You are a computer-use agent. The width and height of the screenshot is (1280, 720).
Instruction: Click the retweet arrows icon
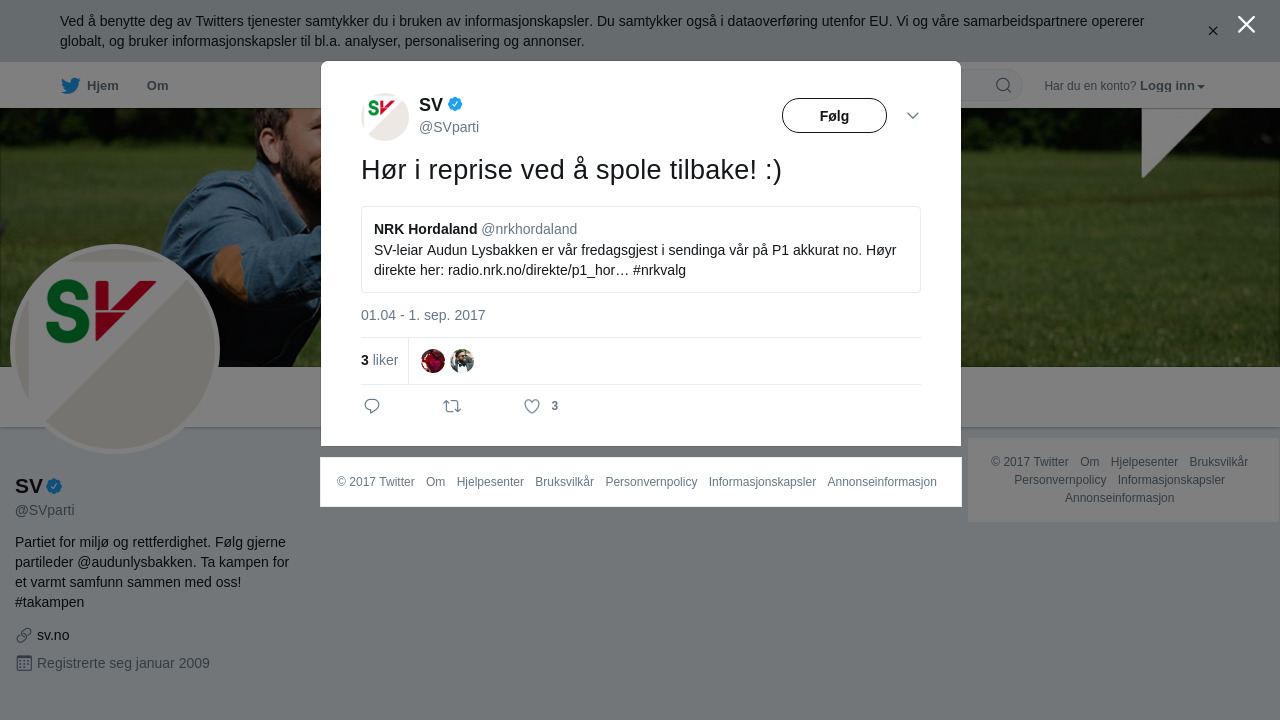click(x=452, y=406)
